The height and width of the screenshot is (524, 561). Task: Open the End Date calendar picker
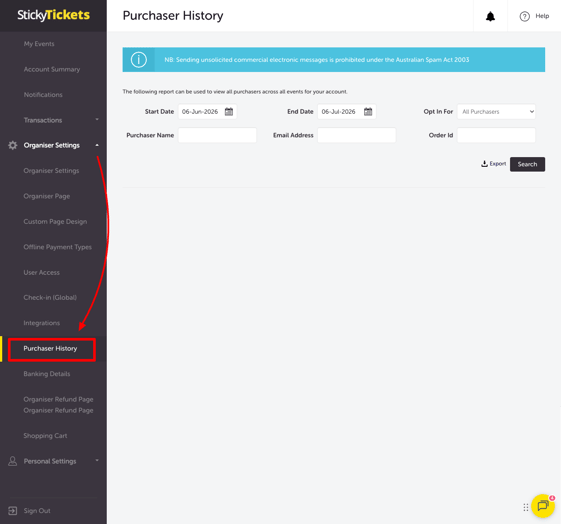pos(368,112)
